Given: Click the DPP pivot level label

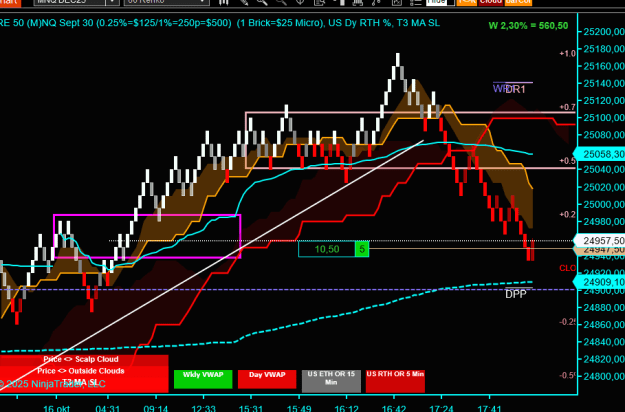Looking at the screenshot, I should pos(516,294).
